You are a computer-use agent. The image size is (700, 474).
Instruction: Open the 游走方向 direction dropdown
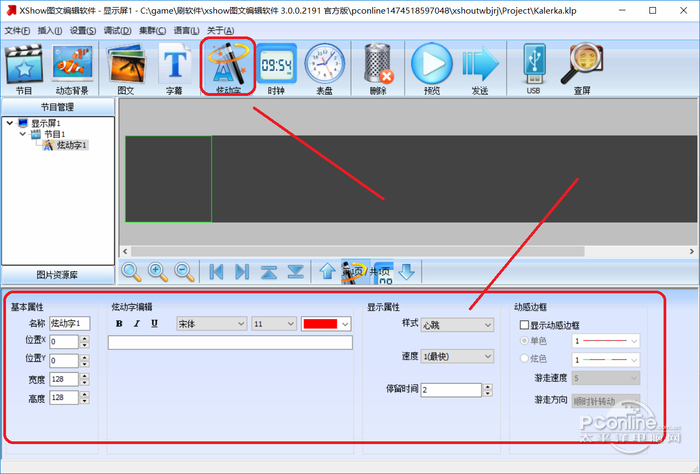click(606, 401)
